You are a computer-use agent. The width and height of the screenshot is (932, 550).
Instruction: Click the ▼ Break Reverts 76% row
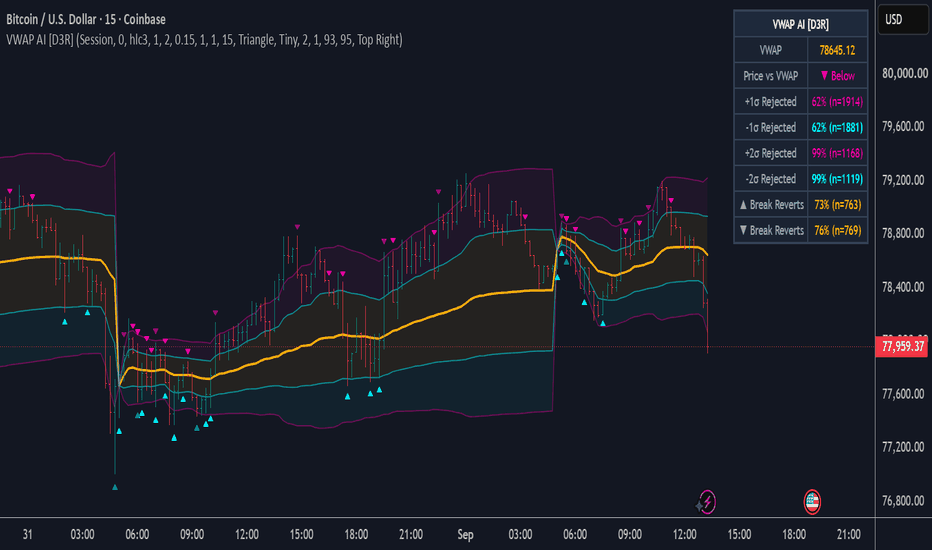pyautogui.click(x=801, y=231)
